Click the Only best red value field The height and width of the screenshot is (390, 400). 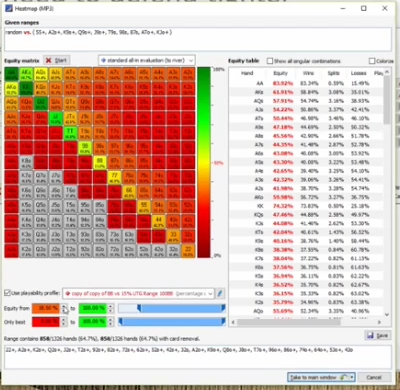[46, 322]
